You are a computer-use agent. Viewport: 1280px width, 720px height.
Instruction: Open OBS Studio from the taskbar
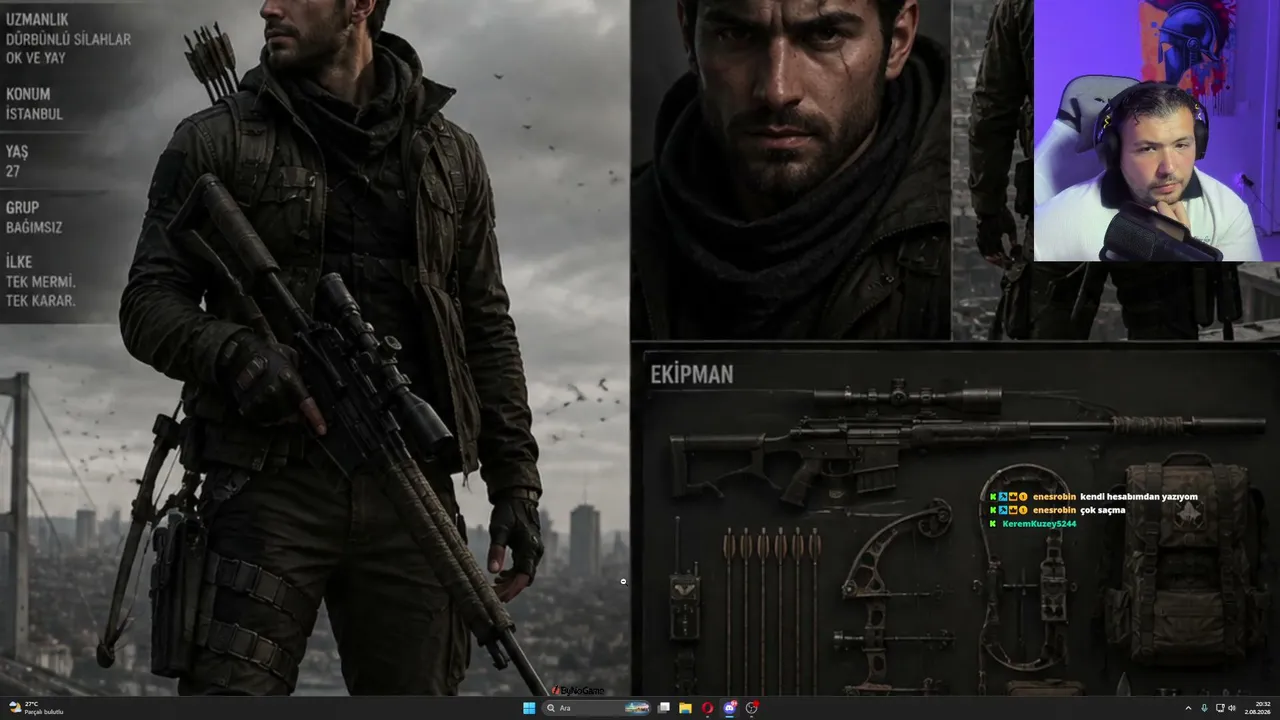752,708
